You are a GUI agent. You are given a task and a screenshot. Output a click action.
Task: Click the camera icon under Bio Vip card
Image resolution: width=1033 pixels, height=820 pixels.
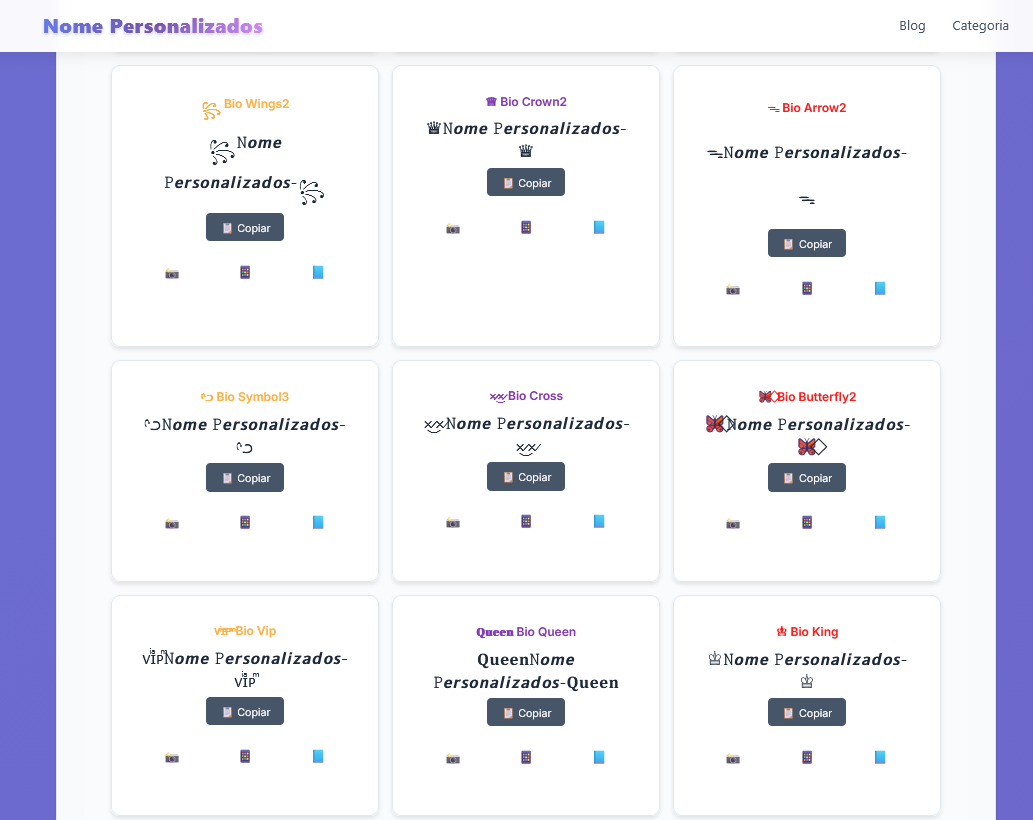[171, 757]
